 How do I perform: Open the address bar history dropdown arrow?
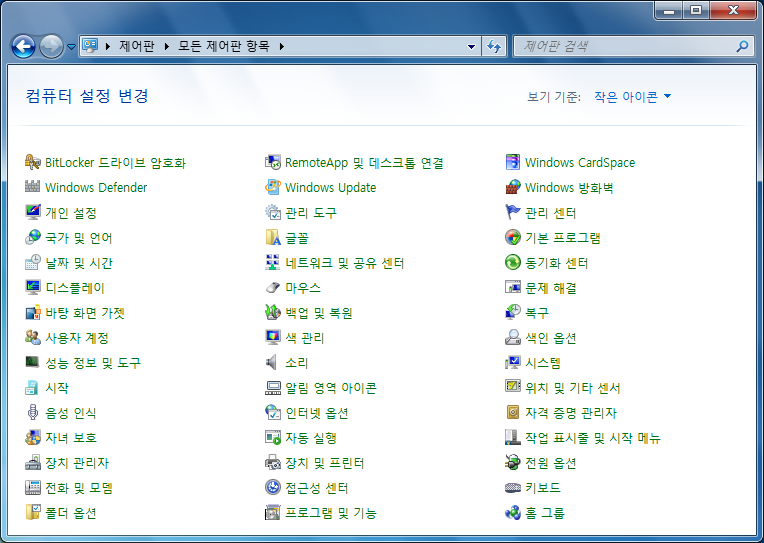point(472,47)
